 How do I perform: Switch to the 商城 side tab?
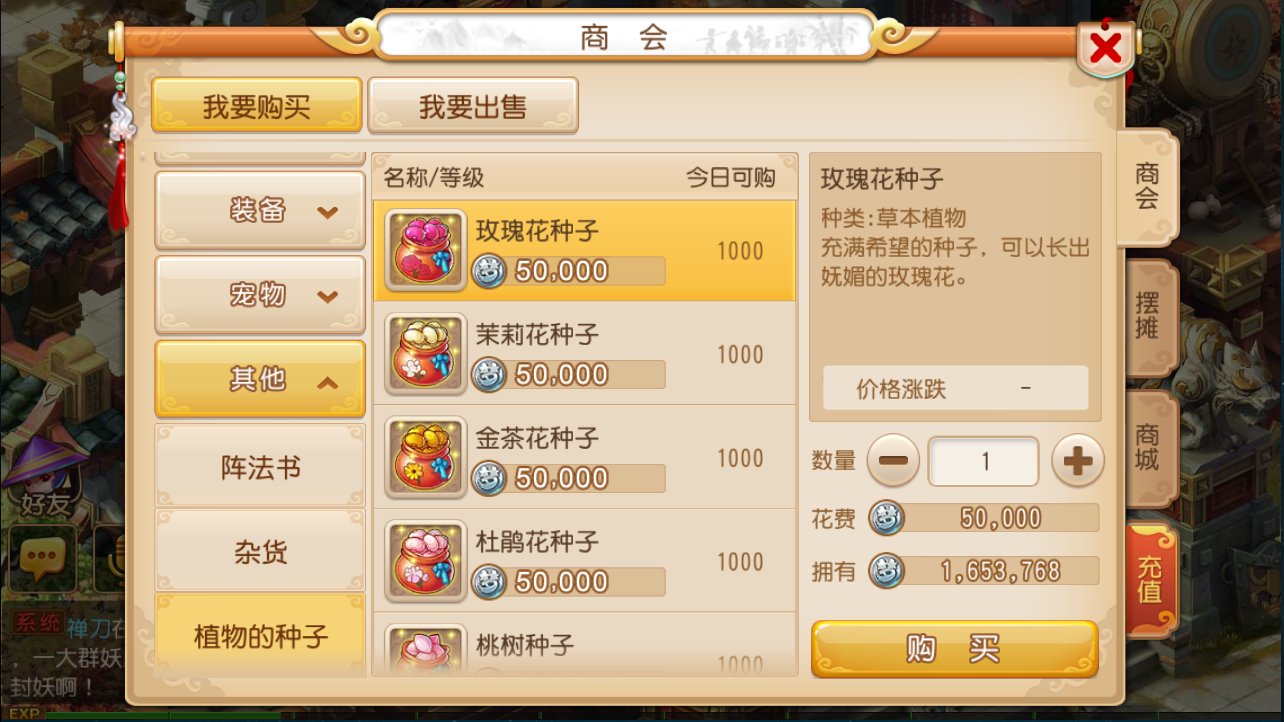coord(1149,448)
